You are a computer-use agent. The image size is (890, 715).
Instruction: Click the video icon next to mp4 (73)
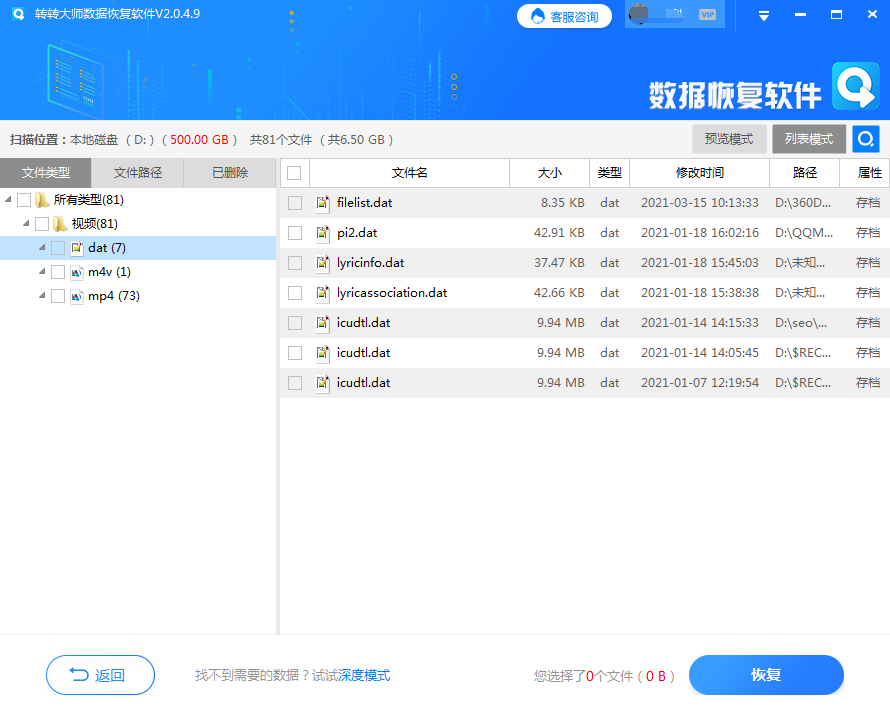point(75,295)
